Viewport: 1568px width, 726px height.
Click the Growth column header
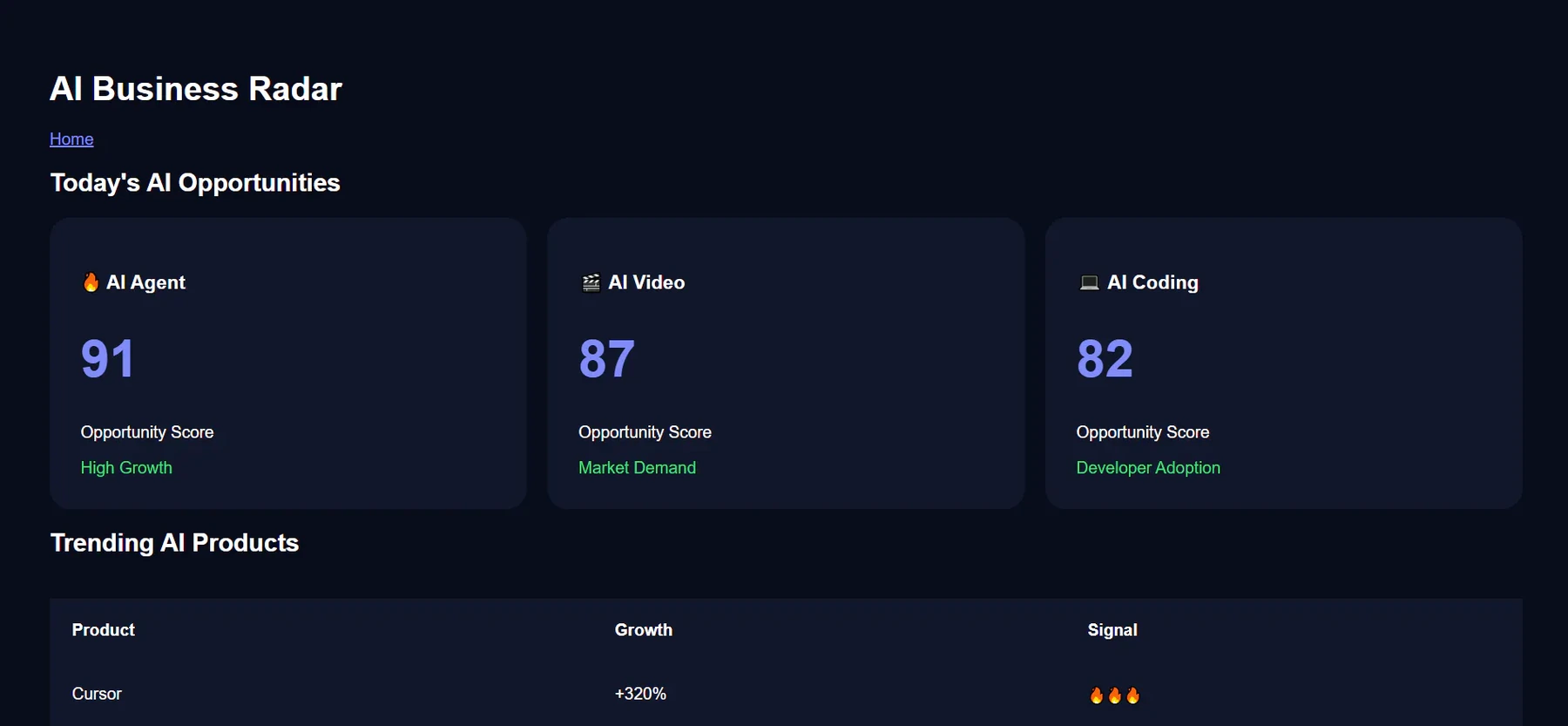click(x=644, y=630)
